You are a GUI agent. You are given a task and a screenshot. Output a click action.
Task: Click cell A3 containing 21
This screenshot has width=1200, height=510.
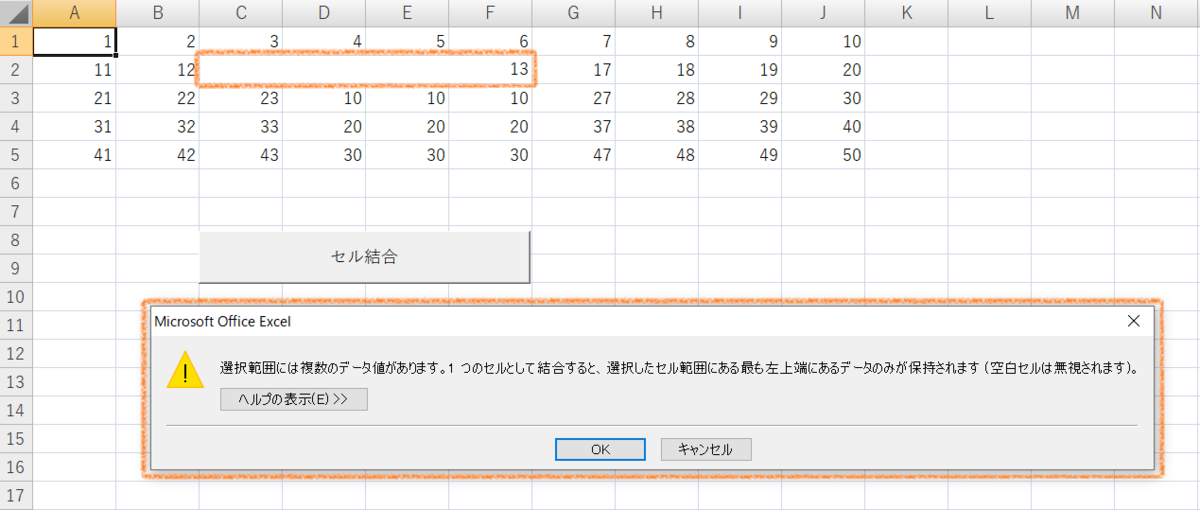coord(75,98)
